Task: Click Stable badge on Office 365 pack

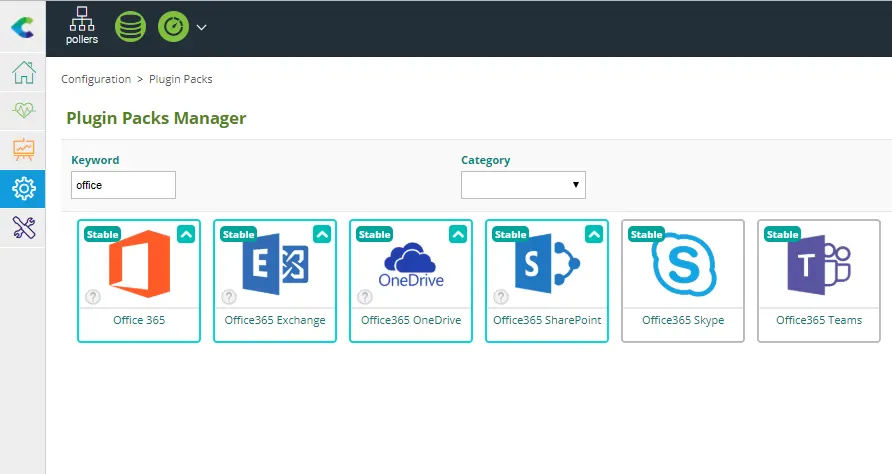Action: 102,234
